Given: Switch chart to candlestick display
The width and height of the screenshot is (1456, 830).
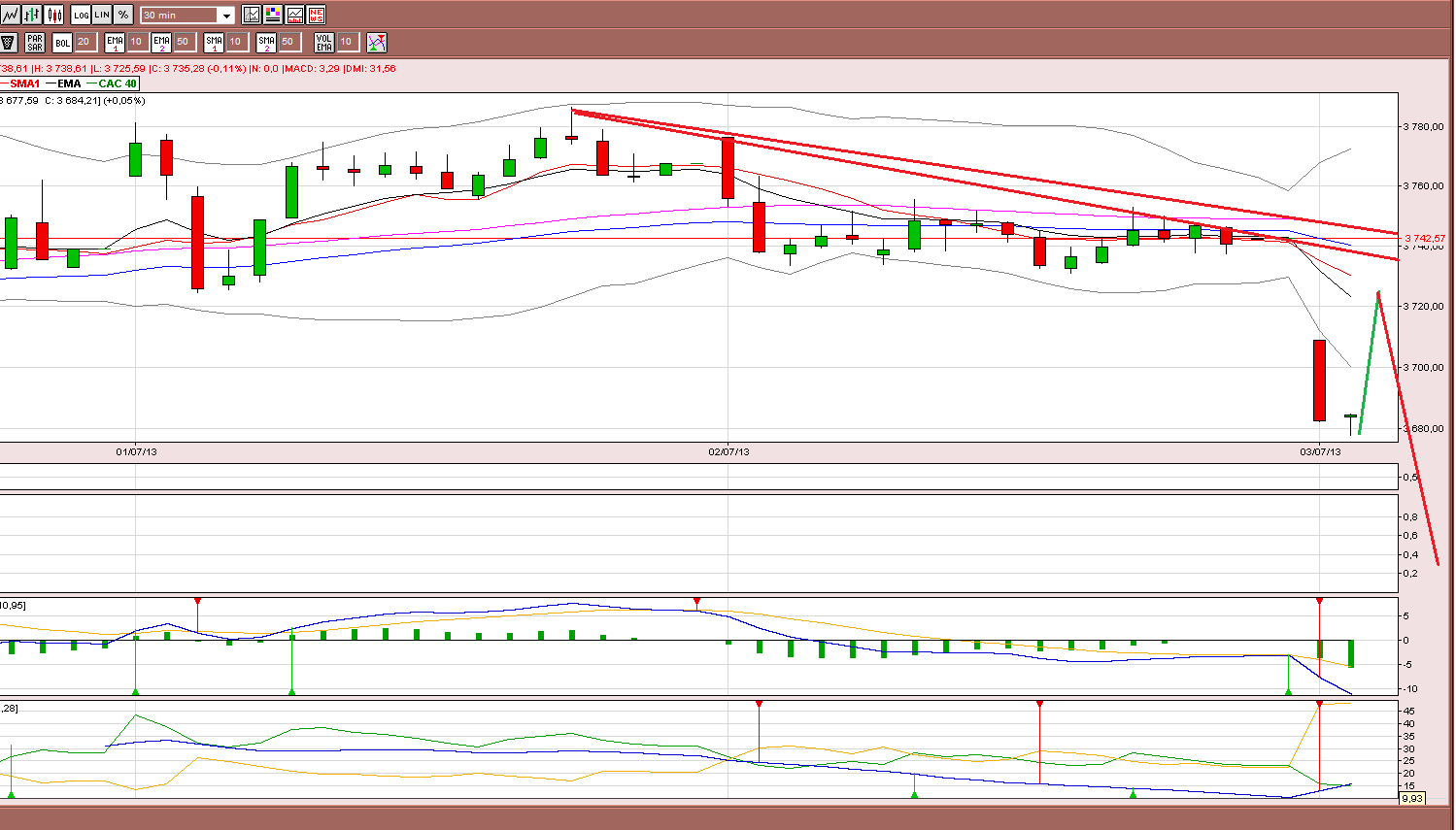Looking at the screenshot, I should (x=53, y=15).
